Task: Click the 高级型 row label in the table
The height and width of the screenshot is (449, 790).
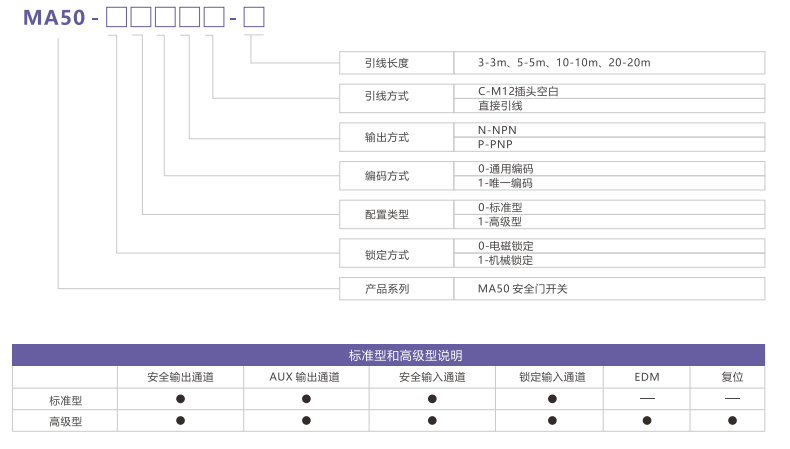Action: (65, 422)
